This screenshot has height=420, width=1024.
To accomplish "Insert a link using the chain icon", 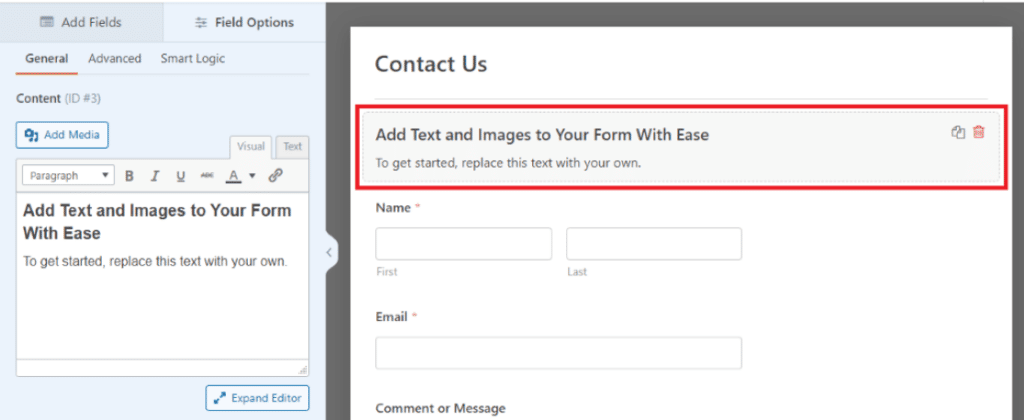I will tap(276, 175).
